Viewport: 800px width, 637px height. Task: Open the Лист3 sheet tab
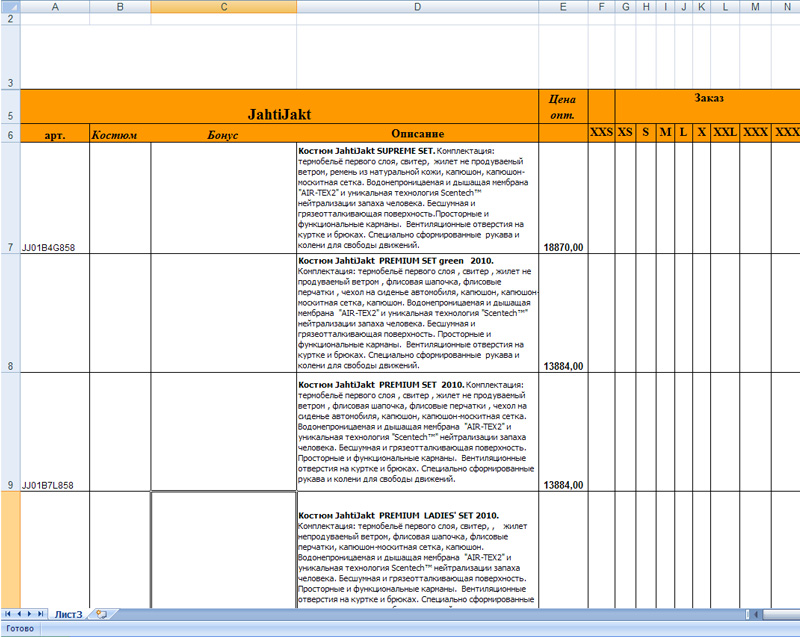68,614
